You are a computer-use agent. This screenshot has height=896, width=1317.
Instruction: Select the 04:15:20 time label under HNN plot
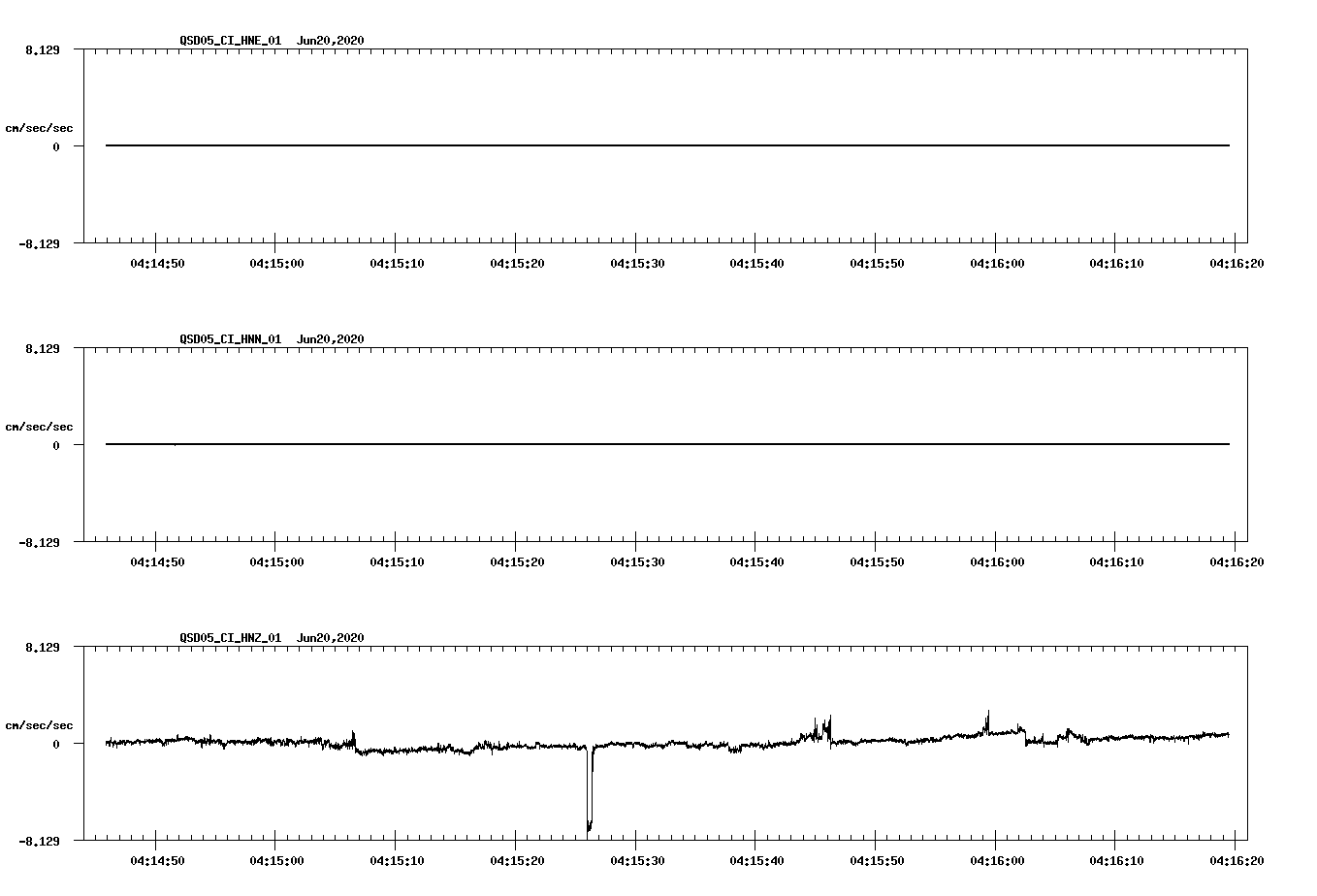pyautogui.click(x=517, y=561)
